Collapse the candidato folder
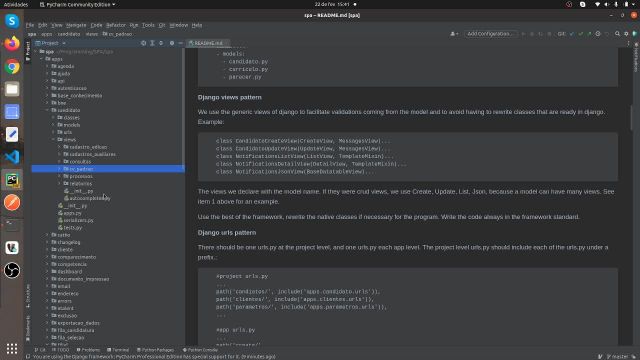Image resolution: width=640 pixels, height=360 pixels. [47, 110]
